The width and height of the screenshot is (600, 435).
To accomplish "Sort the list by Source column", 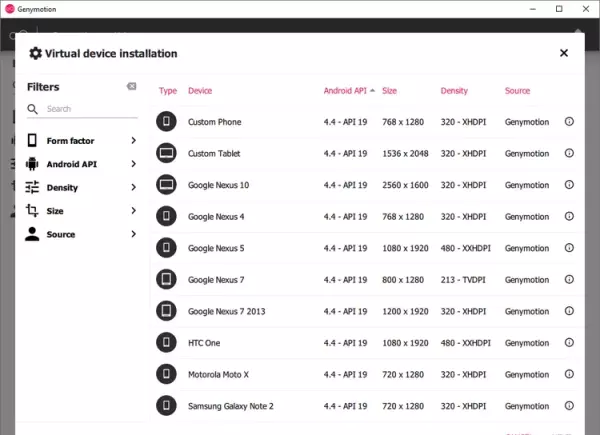I will pyautogui.click(x=517, y=91).
